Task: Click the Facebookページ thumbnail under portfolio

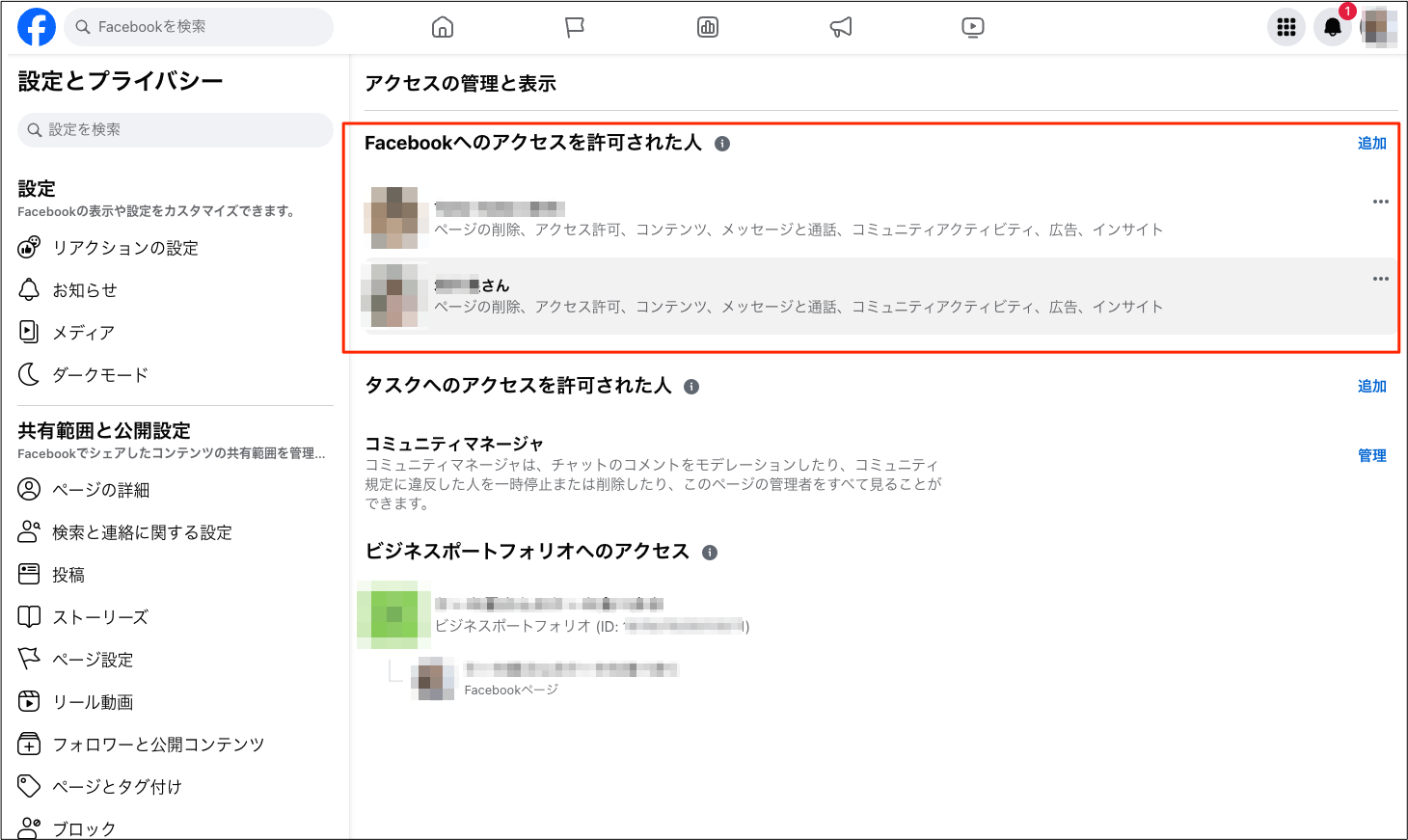Action: click(434, 679)
